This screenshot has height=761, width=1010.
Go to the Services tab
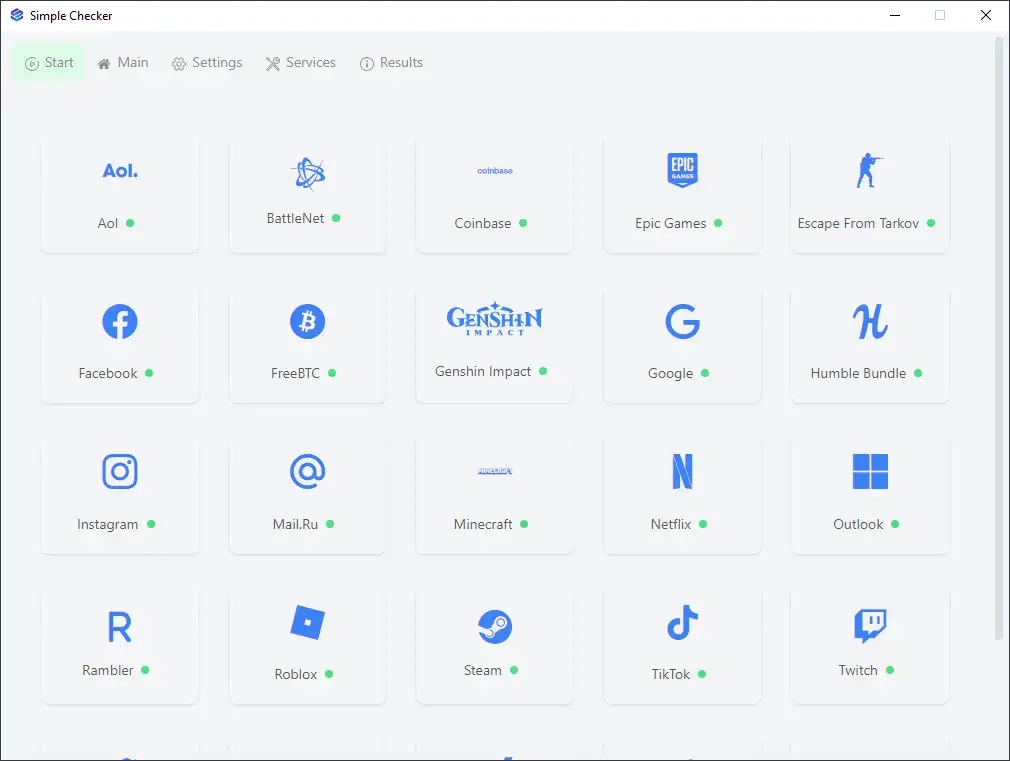300,63
